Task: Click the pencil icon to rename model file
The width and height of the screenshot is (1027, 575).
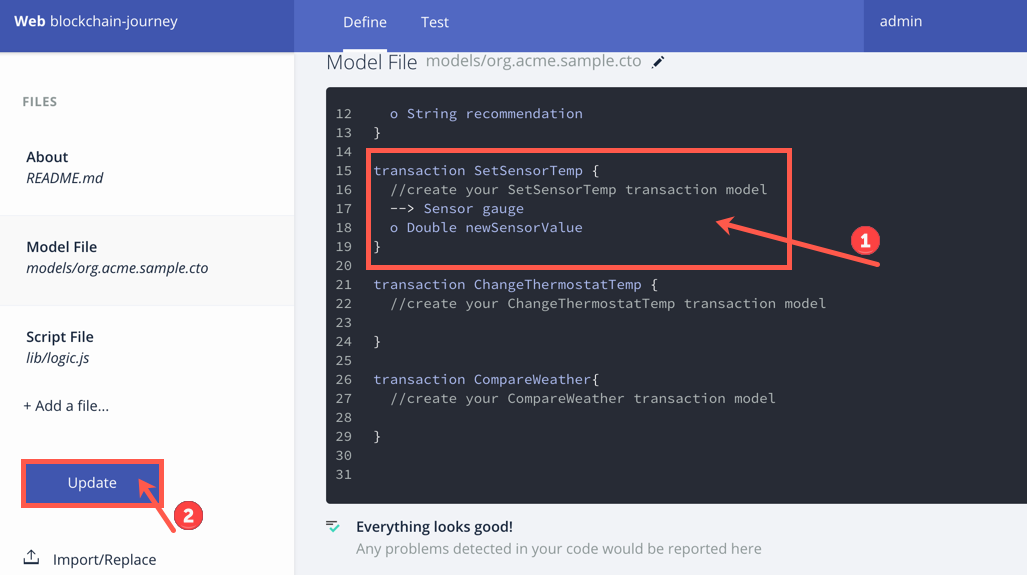Action: (658, 62)
